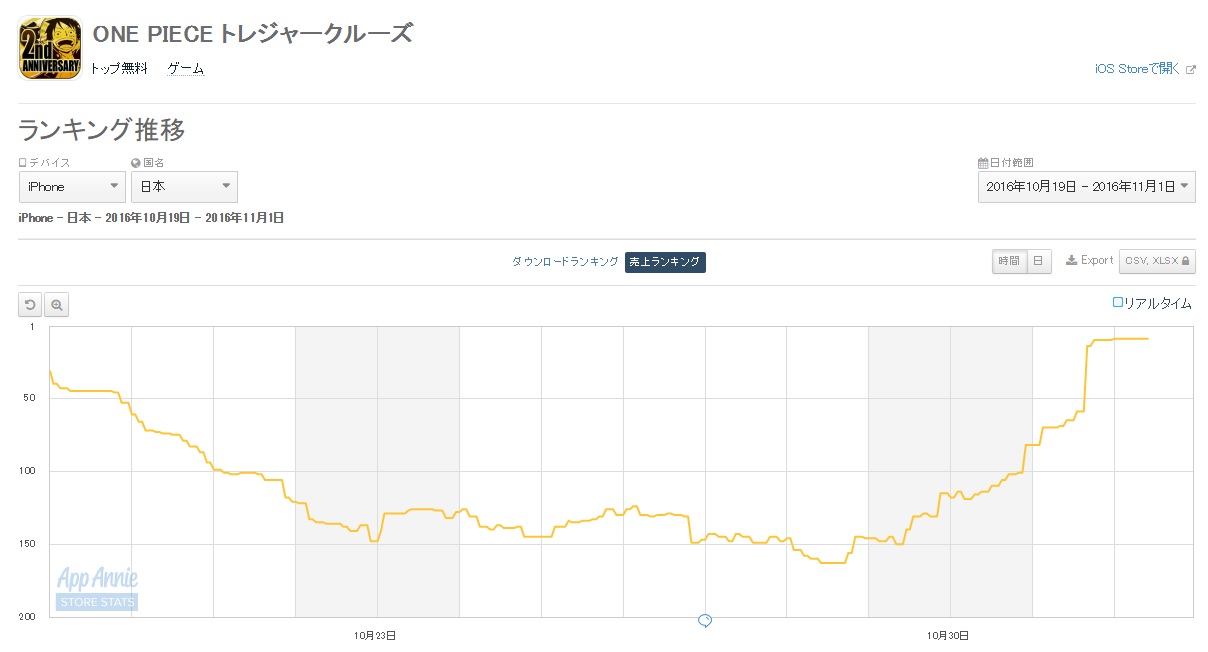Click the magnifier zoom icon above chart
The height and width of the screenshot is (652, 1208).
point(57,304)
